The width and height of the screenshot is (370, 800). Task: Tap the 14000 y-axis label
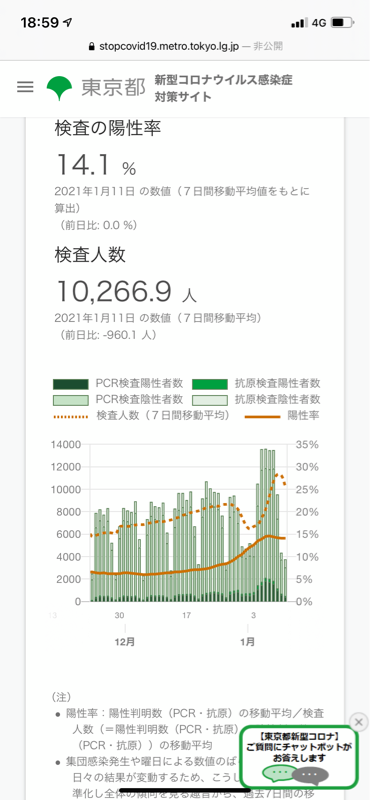click(66, 444)
